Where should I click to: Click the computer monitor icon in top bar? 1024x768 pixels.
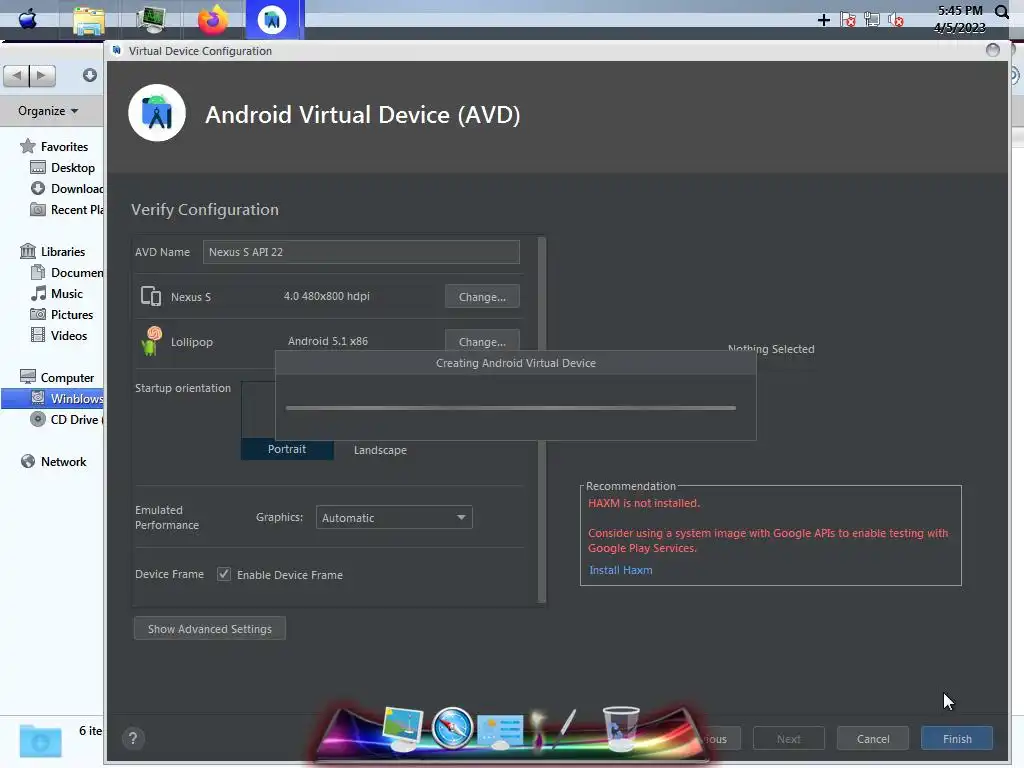[151, 20]
